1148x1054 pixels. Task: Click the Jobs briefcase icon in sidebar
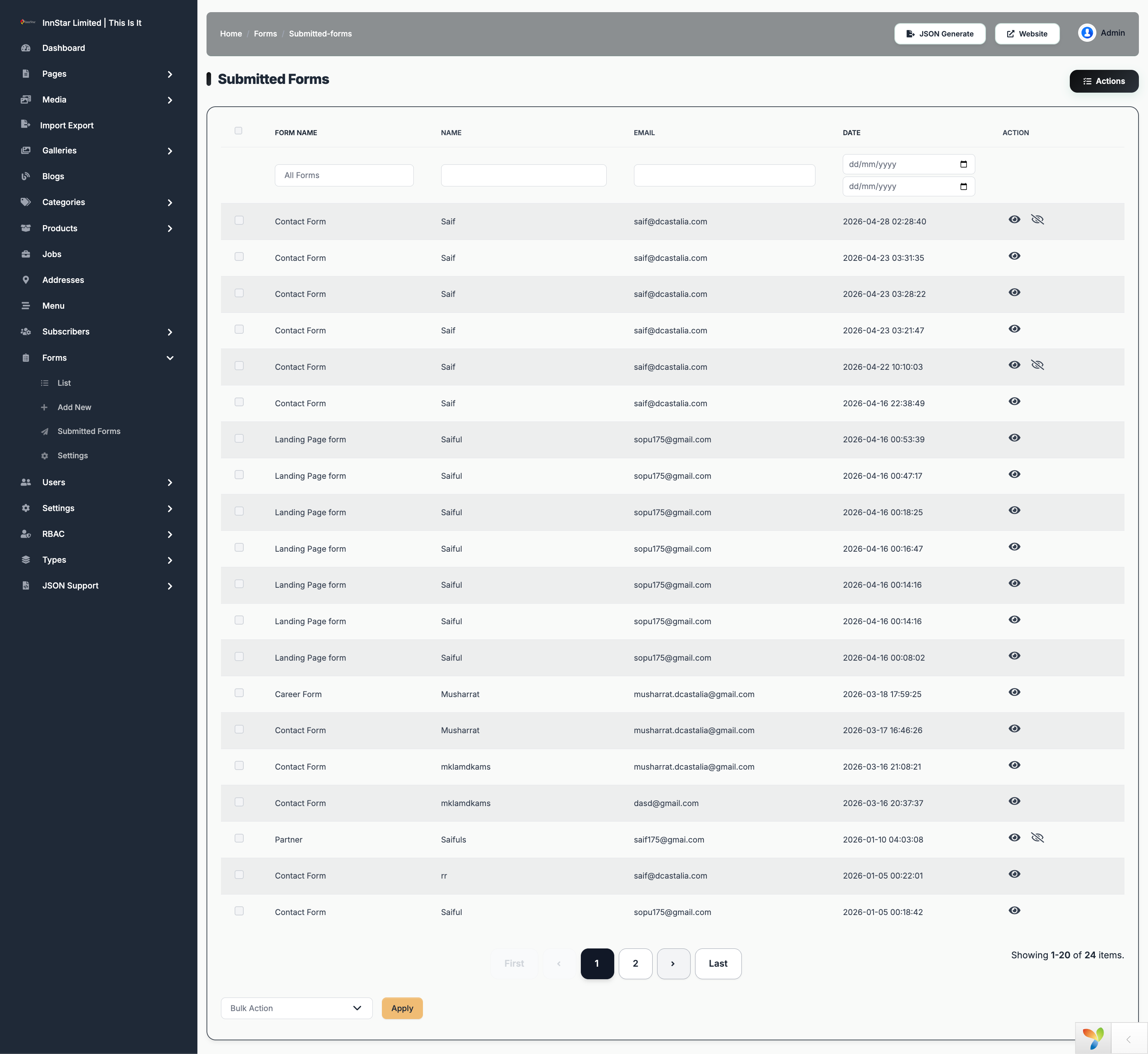tap(26, 254)
